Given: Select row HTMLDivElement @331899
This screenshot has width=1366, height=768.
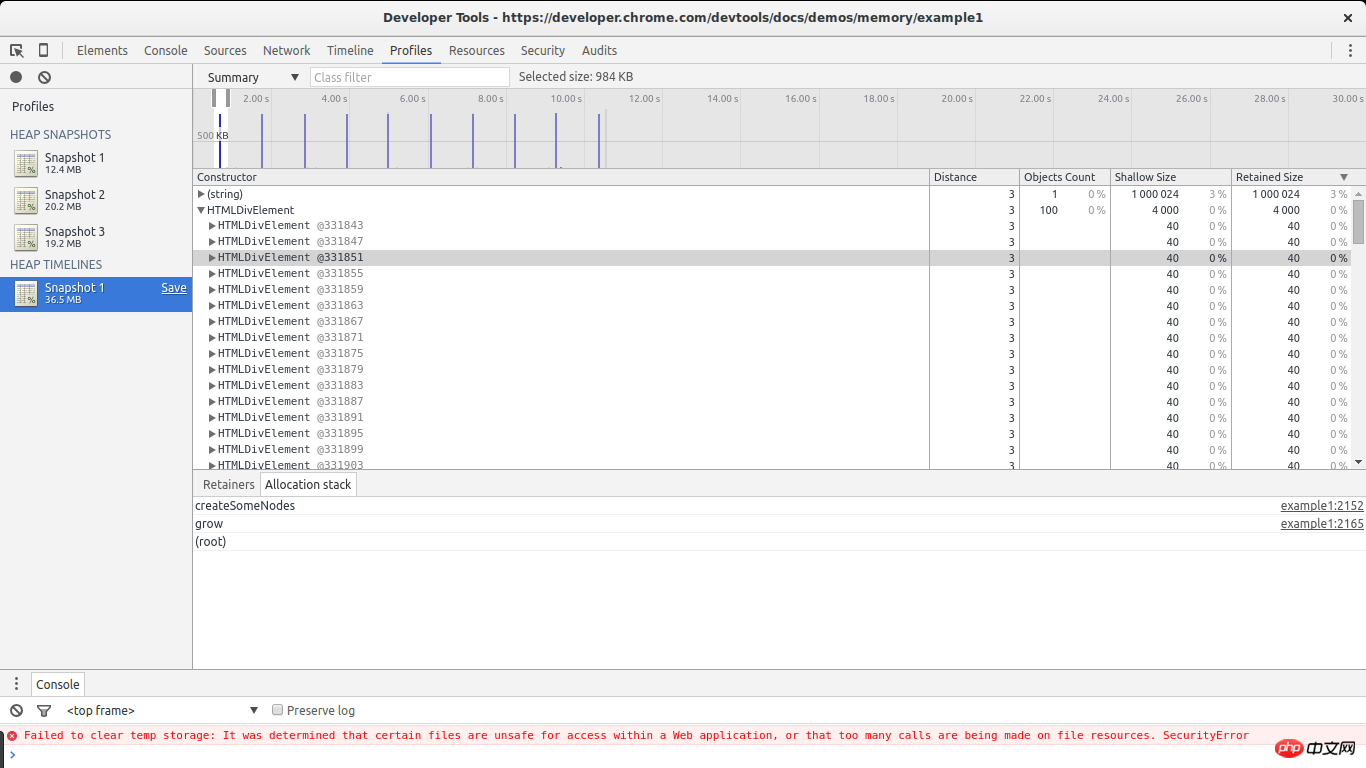Looking at the screenshot, I should [772, 450].
